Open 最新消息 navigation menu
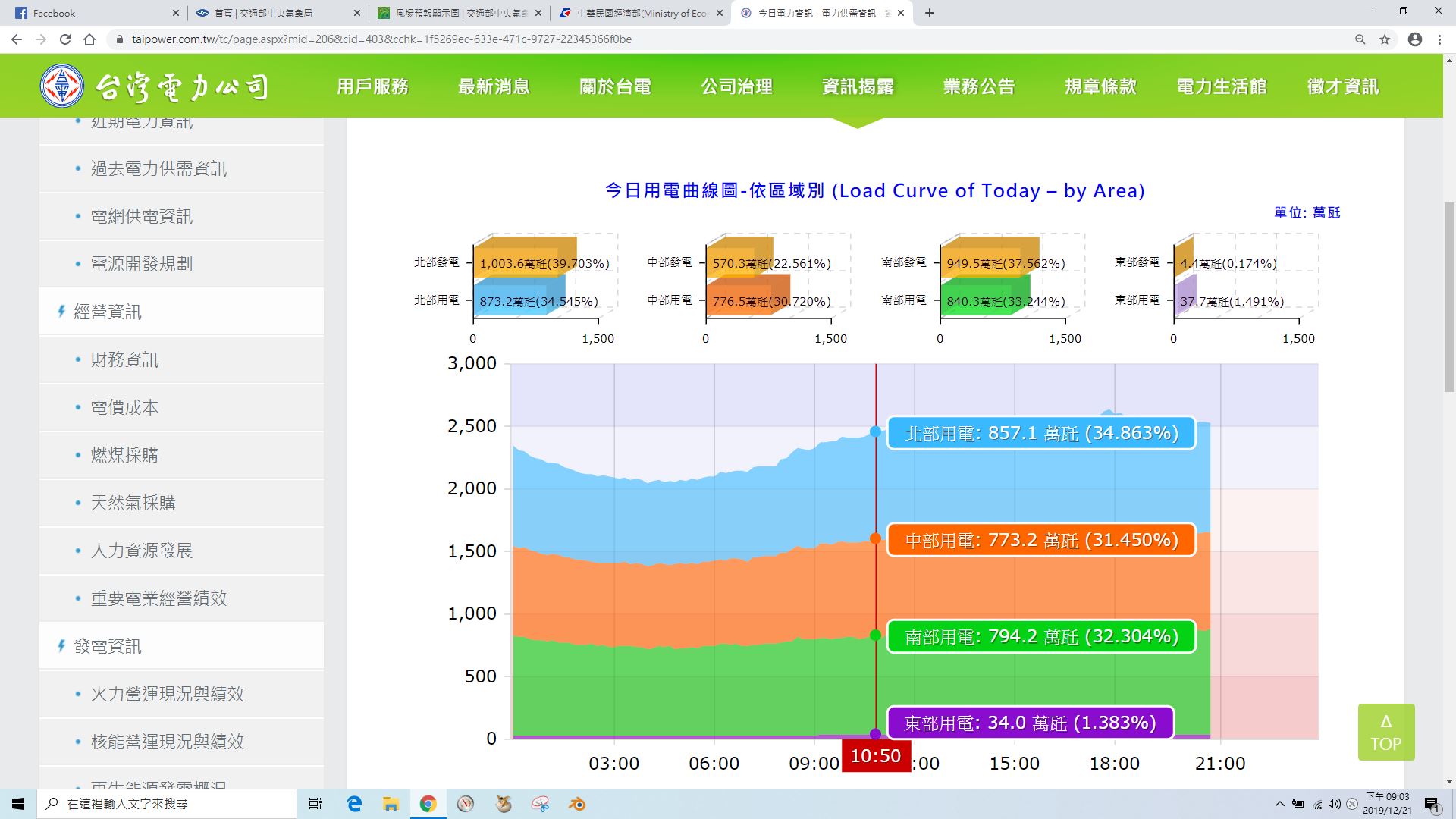This screenshot has width=1456, height=819. coord(494,86)
